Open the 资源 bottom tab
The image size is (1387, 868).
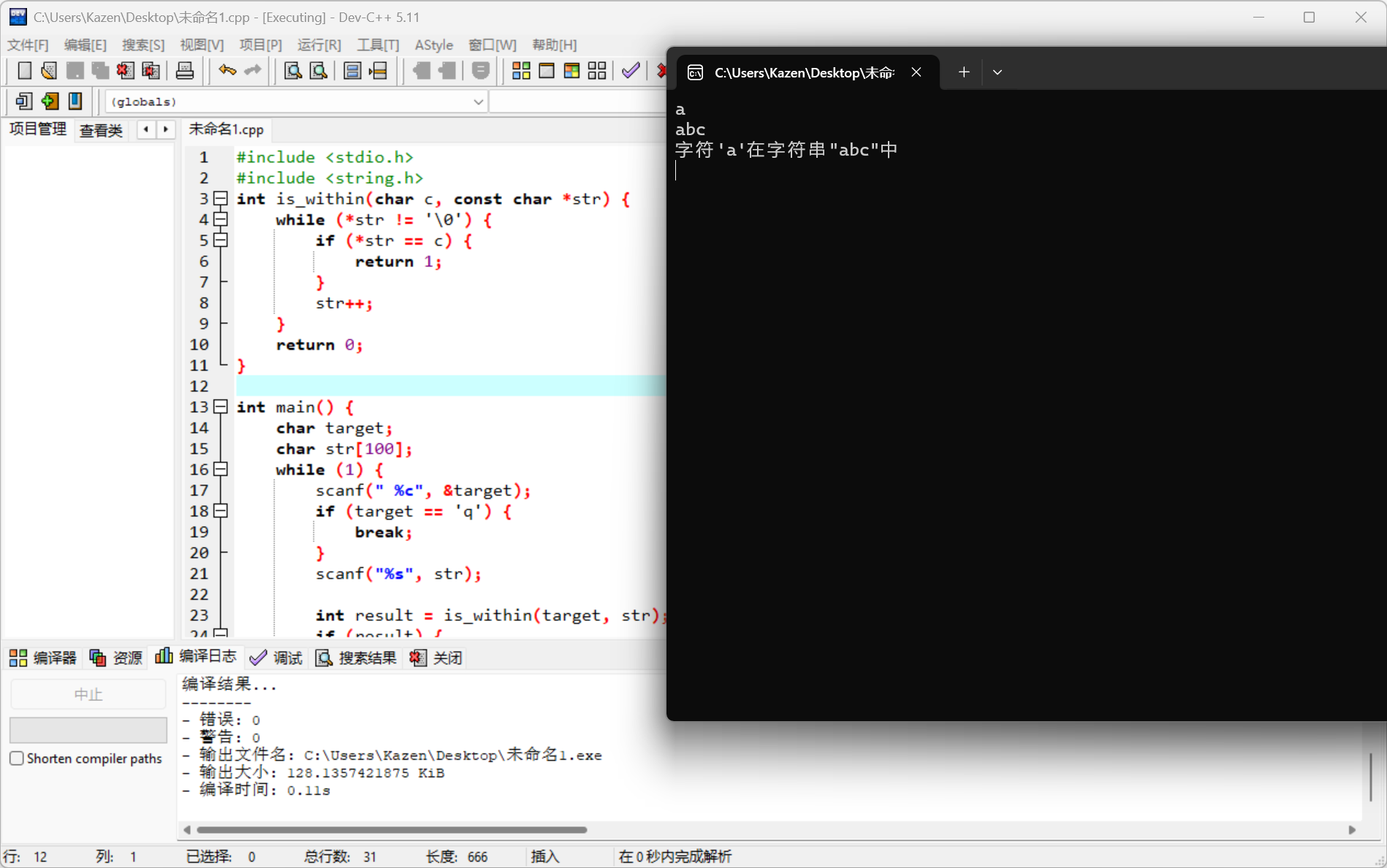tap(116, 658)
